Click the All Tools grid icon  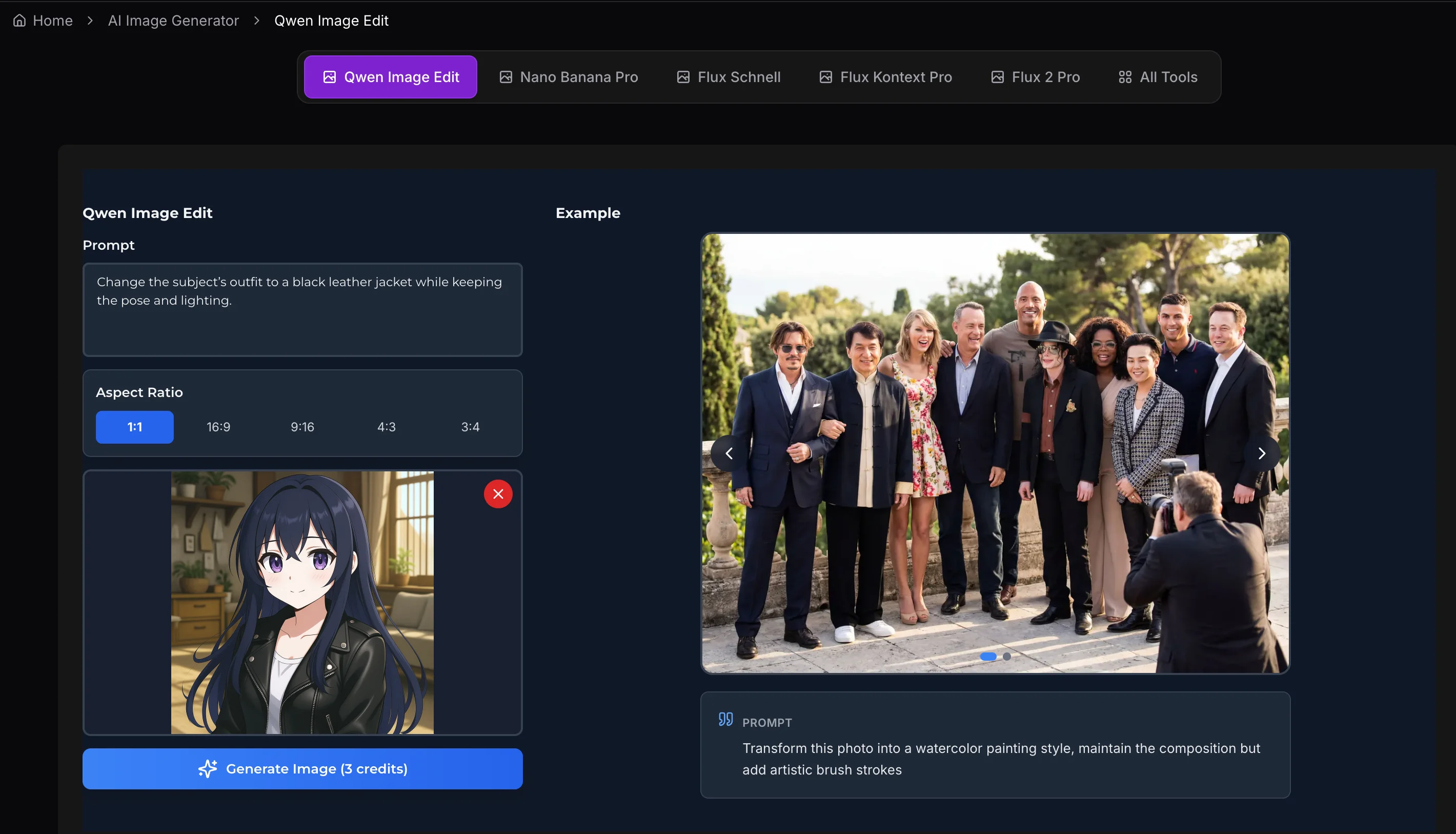pyautogui.click(x=1124, y=77)
